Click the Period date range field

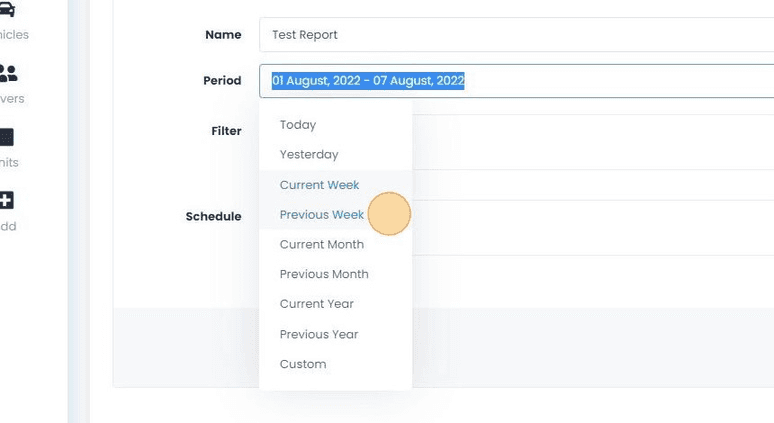click(x=516, y=80)
